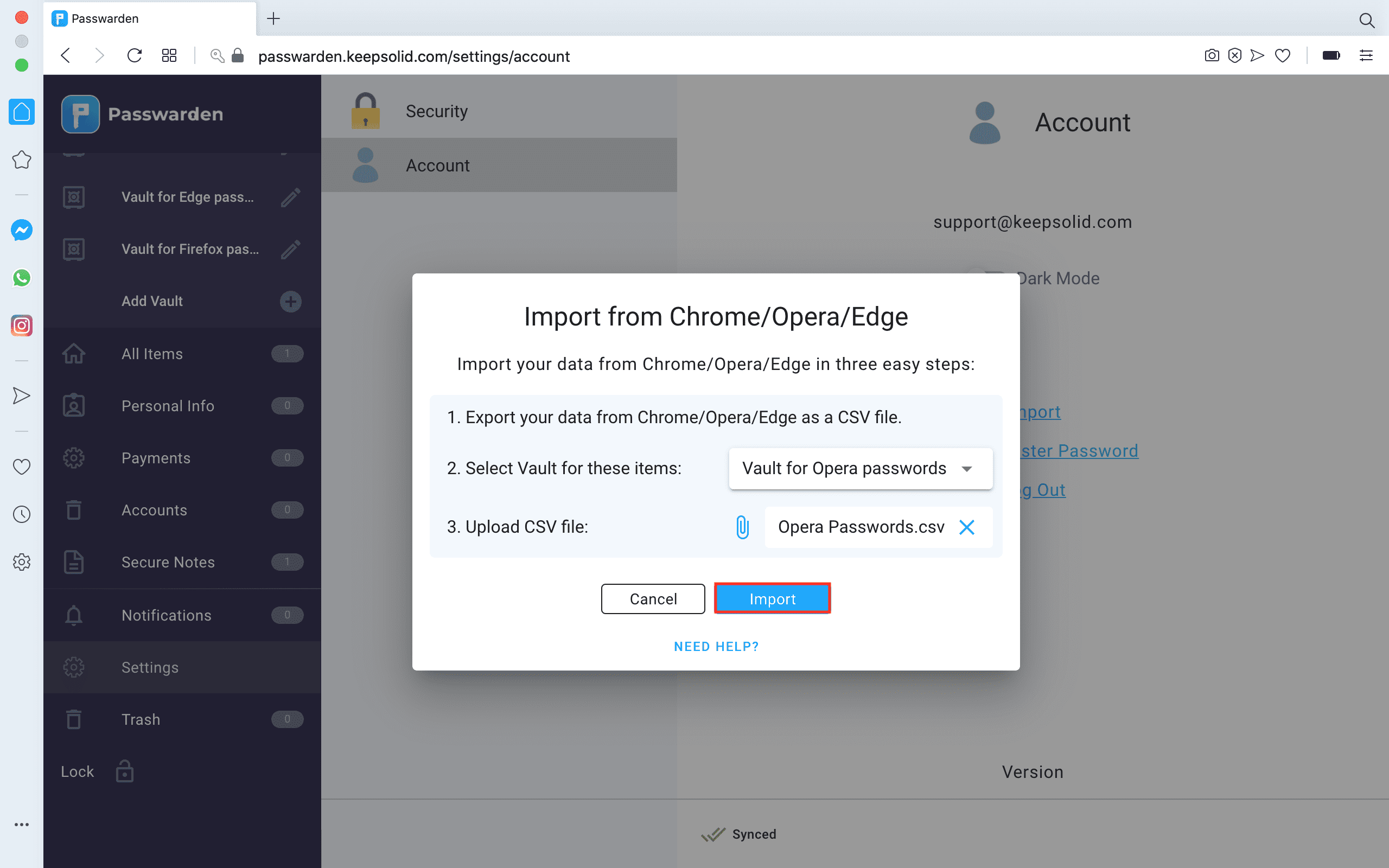Open the vault selection dropdown
The height and width of the screenshot is (868, 1389).
pyautogui.click(x=860, y=468)
